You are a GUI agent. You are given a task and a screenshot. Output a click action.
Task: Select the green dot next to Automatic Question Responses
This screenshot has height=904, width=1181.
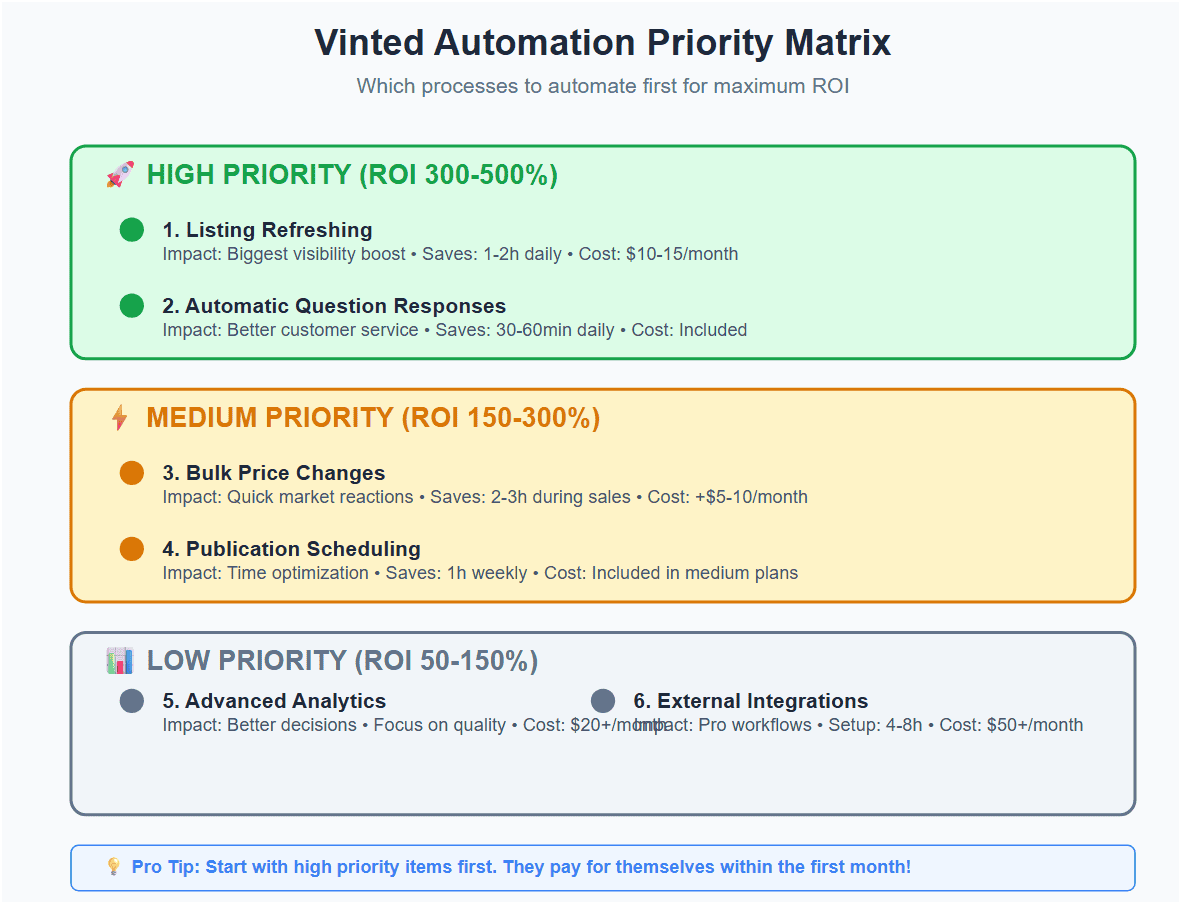132,306
